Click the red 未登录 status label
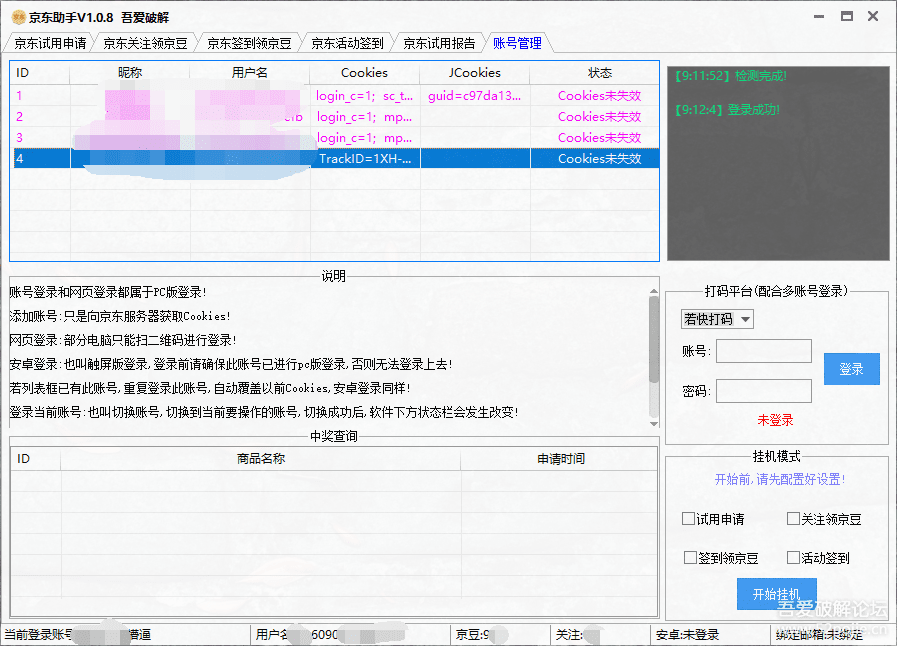The height and width of the screenshot is (646, 897). click(x=776, y=421)
